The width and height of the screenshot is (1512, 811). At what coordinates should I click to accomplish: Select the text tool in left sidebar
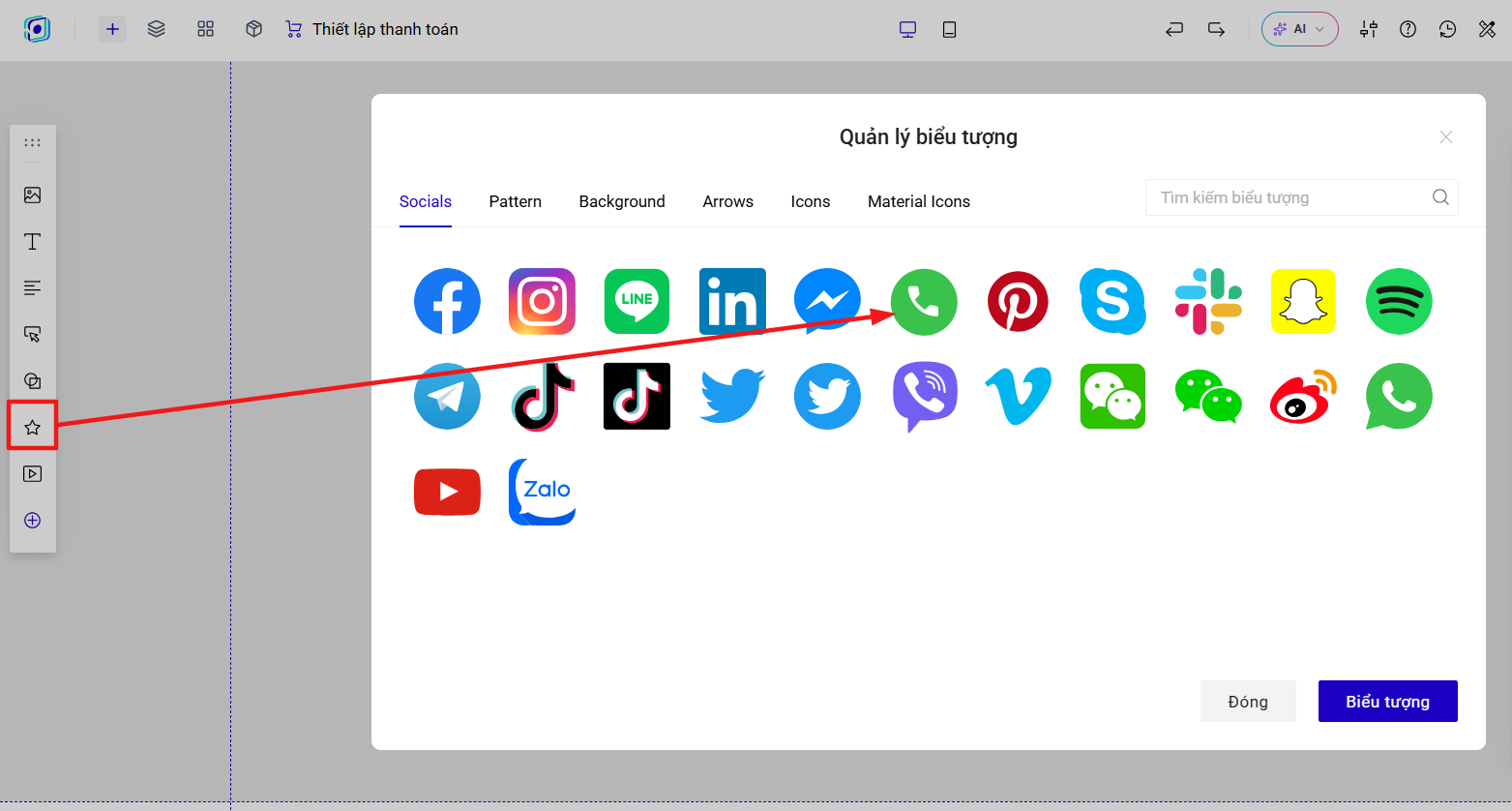[x=33, y=241]
